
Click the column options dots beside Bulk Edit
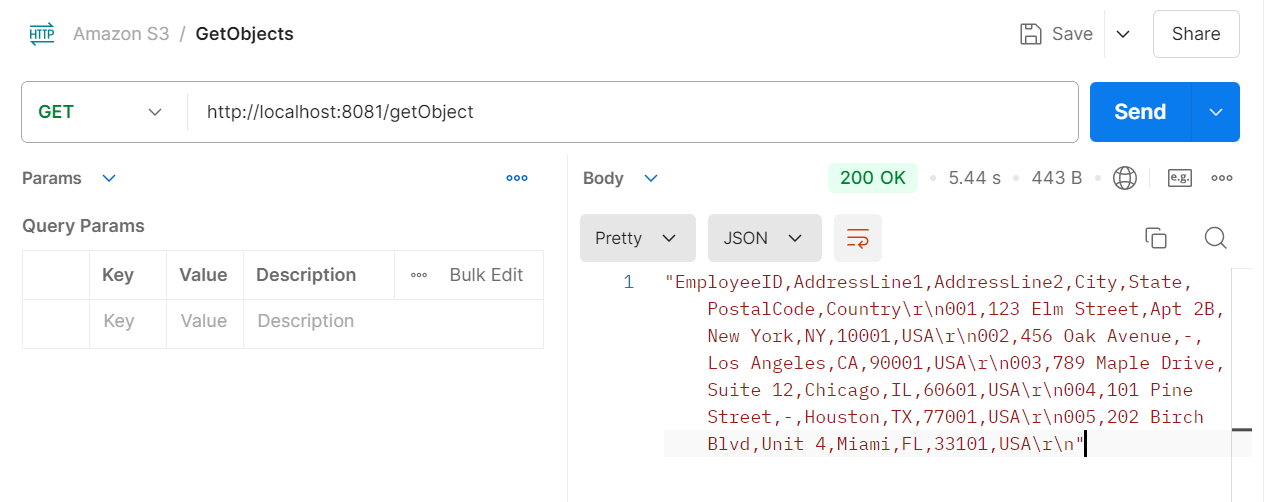[x=419, y=275]
